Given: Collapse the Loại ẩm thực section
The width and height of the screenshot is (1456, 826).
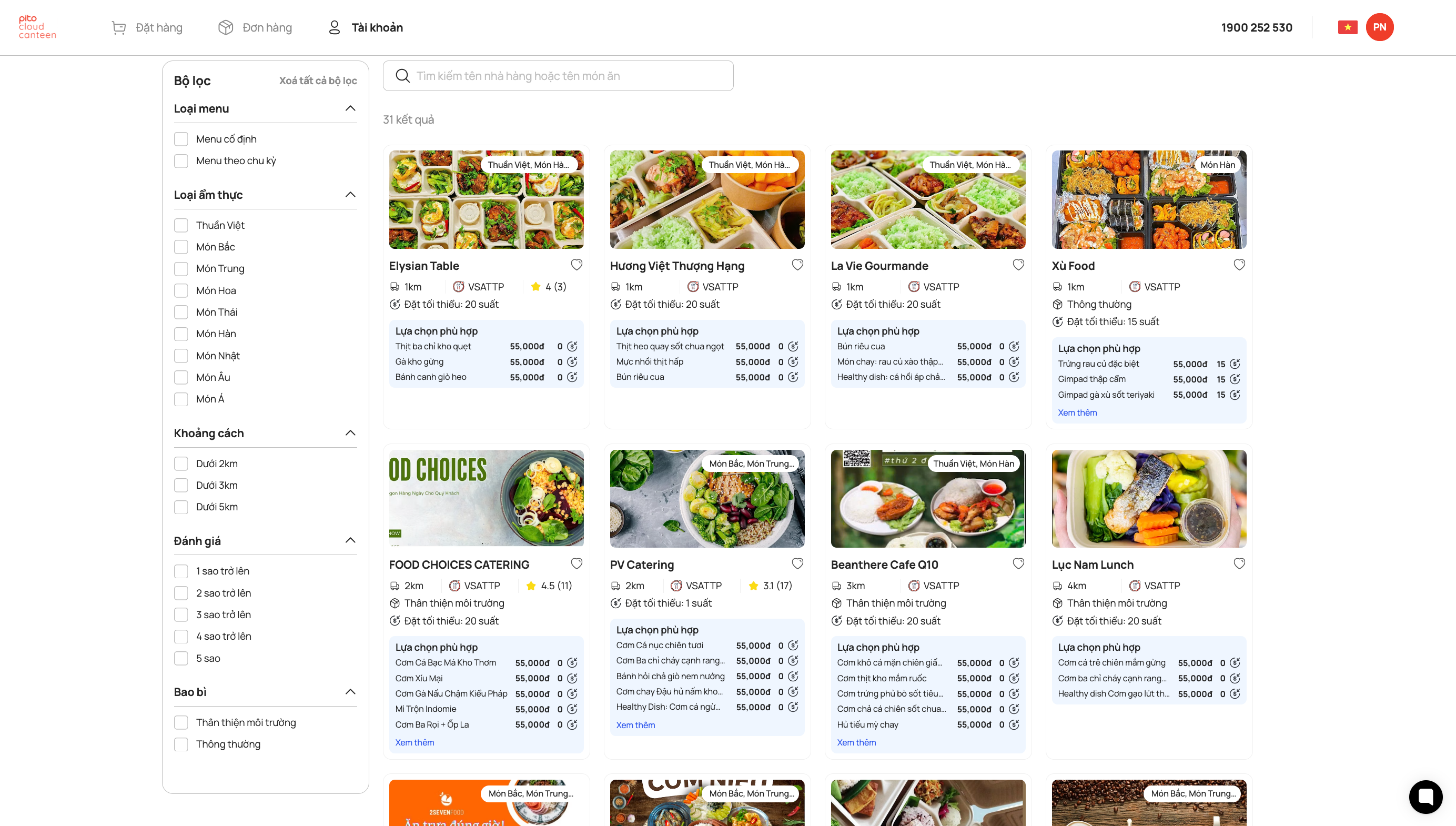Looking at the screenshot, I should pos(350,195).
